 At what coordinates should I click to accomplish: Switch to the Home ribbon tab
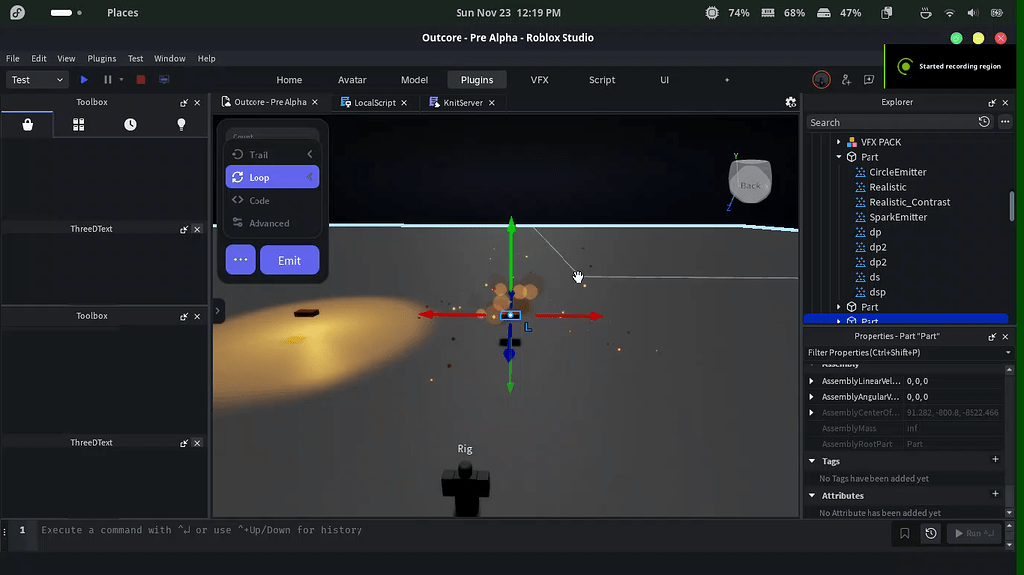pyautogui.click(x=289, y=80)
